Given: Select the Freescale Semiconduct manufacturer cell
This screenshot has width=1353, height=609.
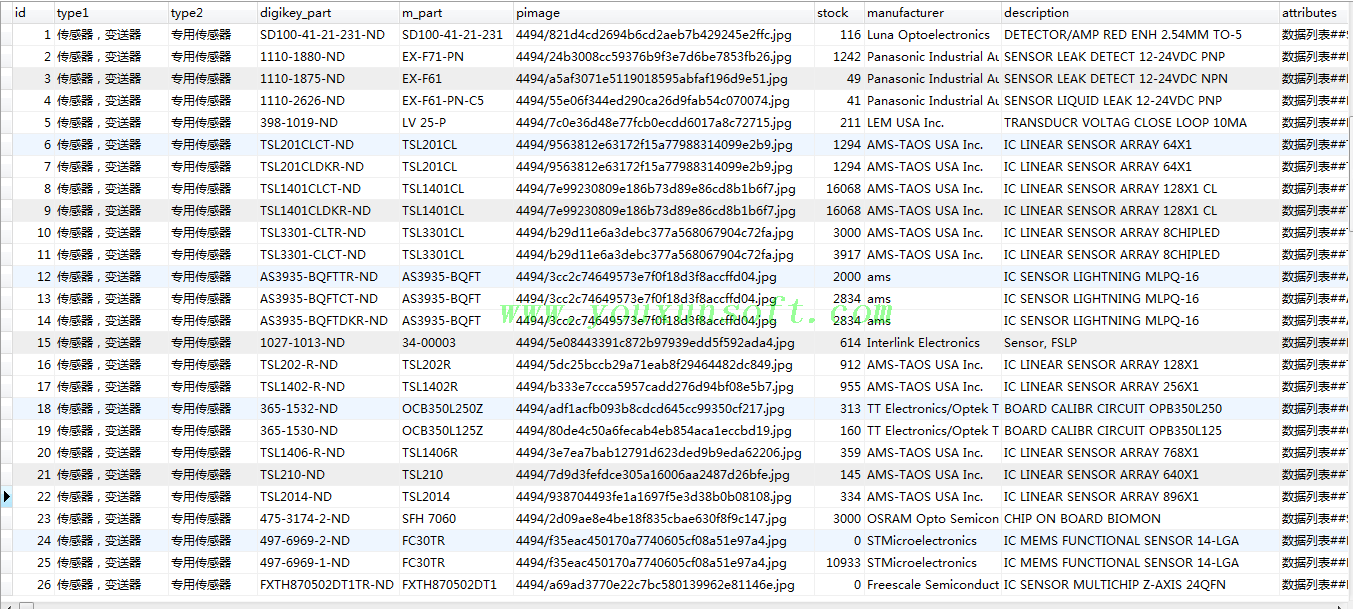Looking at the screenshot, I should (x=932, y=585).
